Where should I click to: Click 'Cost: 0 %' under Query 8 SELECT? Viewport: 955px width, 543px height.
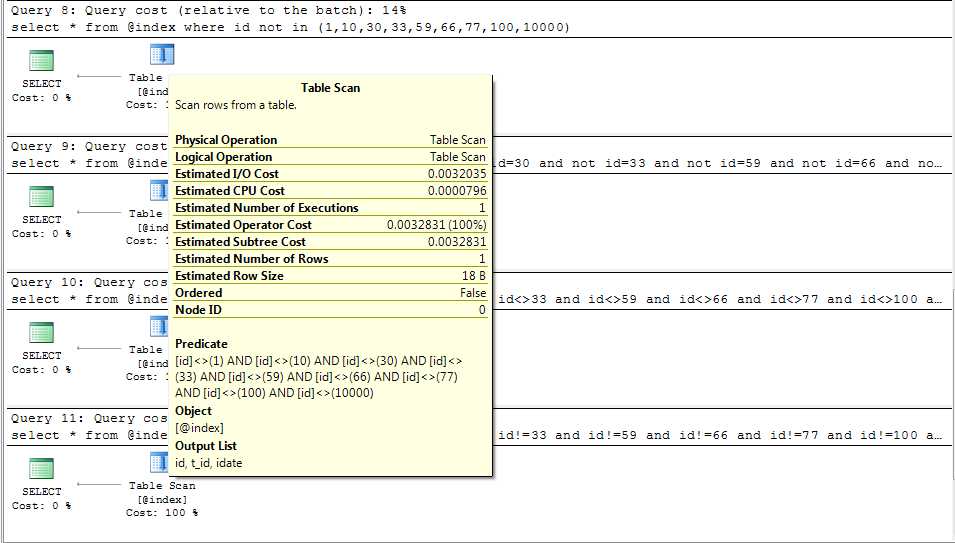[x=41, y=97]
